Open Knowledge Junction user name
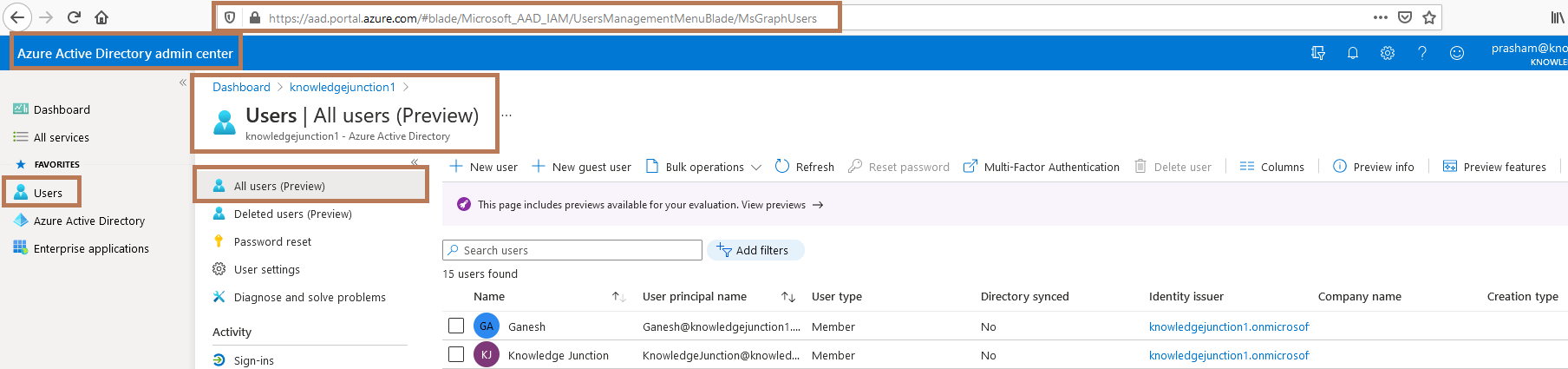This screenshot has width=1568, height=369. (559, 355)
